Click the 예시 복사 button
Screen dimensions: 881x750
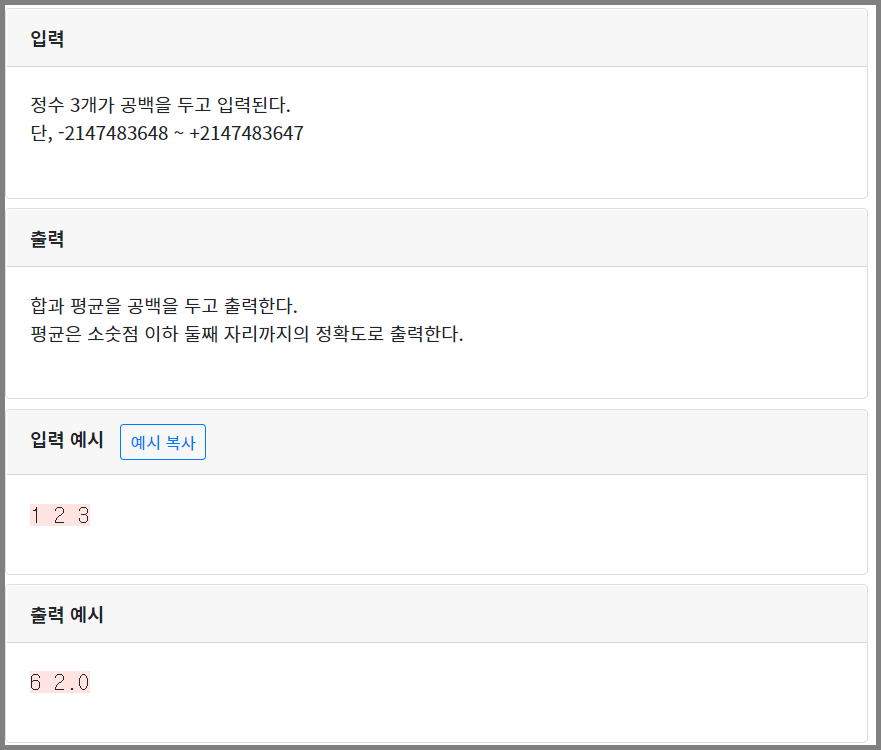point(162,442)
